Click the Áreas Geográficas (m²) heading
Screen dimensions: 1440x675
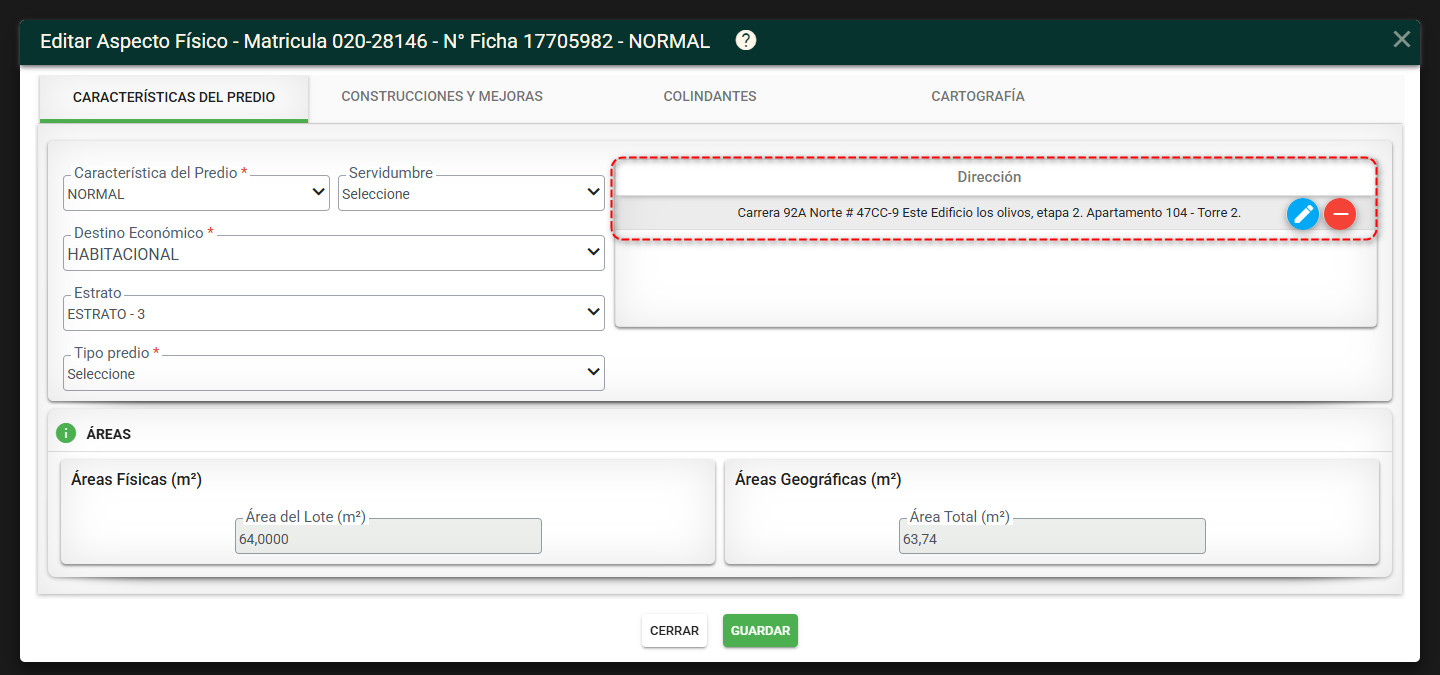point(818,480)
